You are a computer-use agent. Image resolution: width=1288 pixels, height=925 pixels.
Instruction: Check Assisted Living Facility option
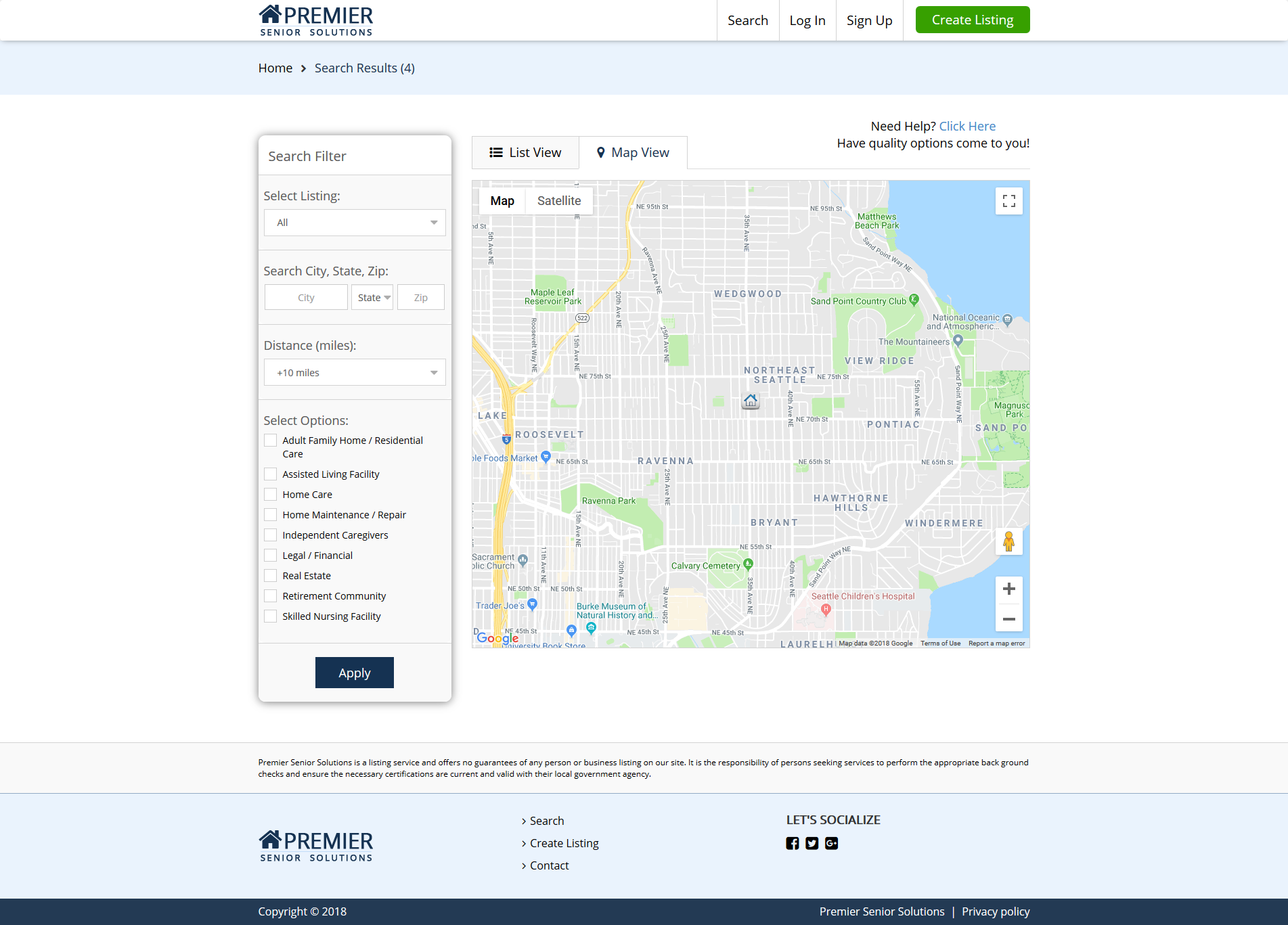[270, 474]
